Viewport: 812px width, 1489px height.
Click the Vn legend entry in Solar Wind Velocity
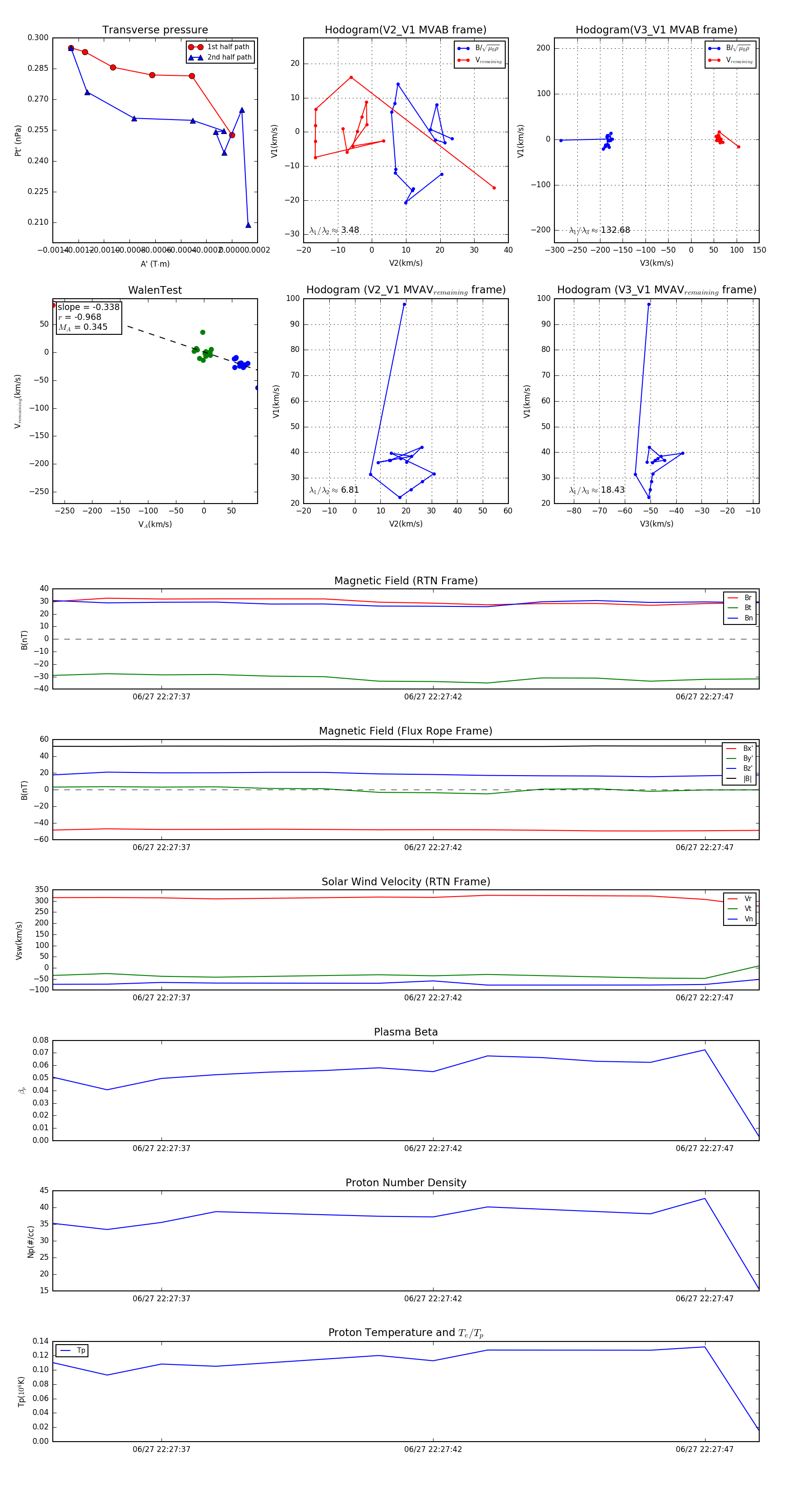pyautogui.click(x=740, y=919)
